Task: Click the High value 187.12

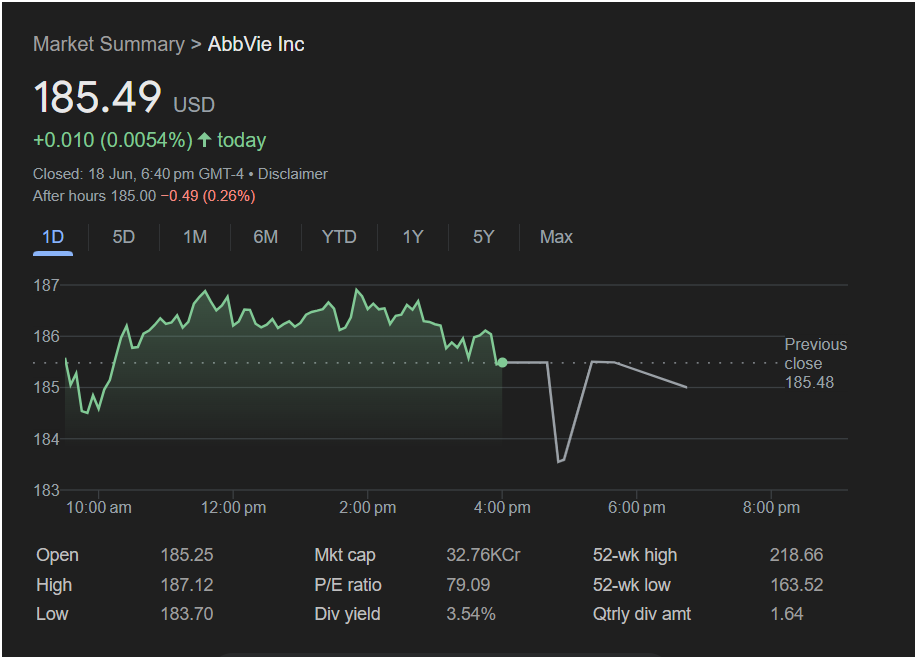Action: pyautogui.click(x=187, y=585)
